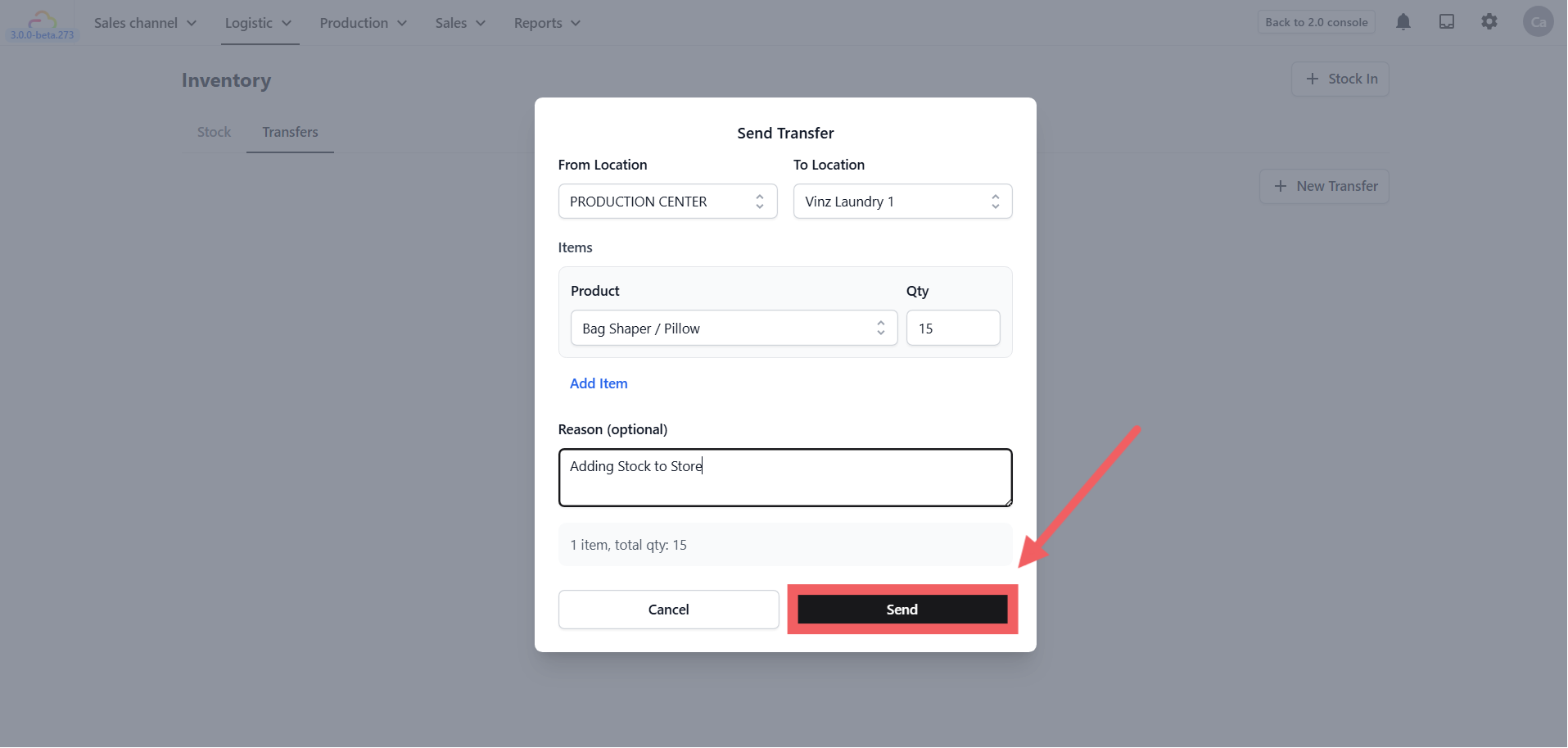Switch to the Stock tab

click(214, 132)
